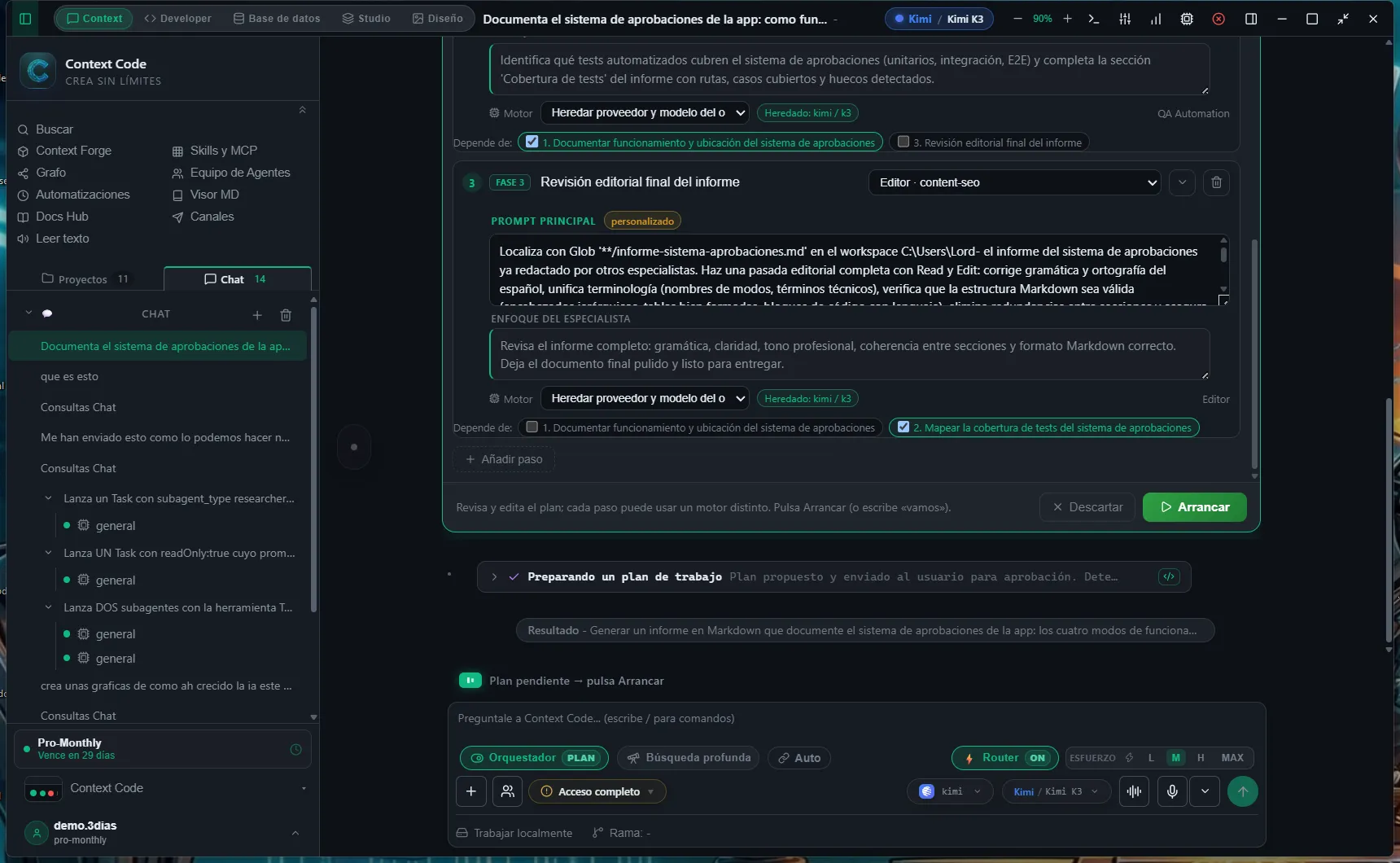Uncheck dependency 1 in step 2 row
This screenshot has height=863, width=1400.
click(x=532, y=142)
